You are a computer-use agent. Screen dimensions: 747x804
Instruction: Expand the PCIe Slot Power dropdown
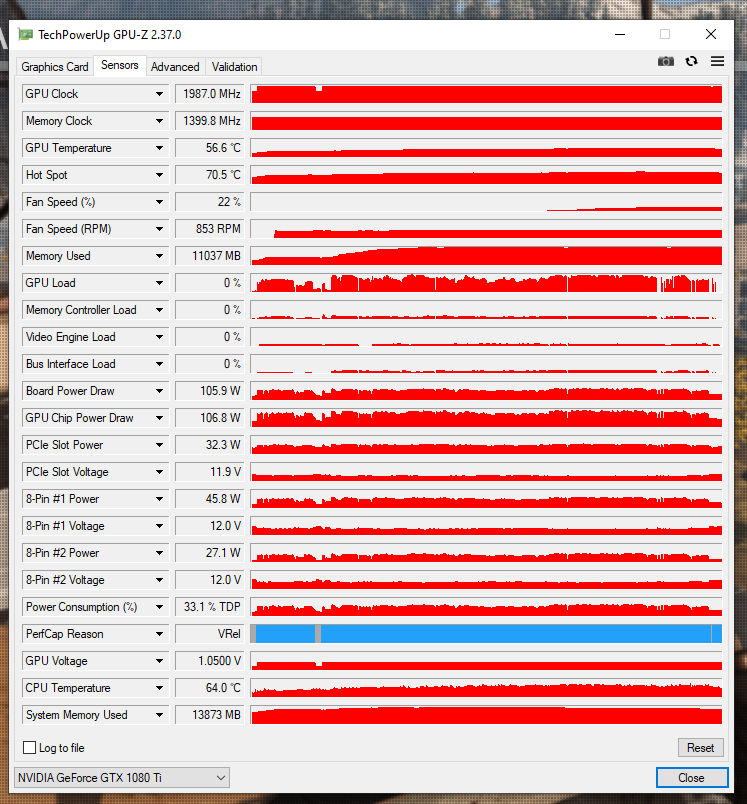click(x=159, y=445)
